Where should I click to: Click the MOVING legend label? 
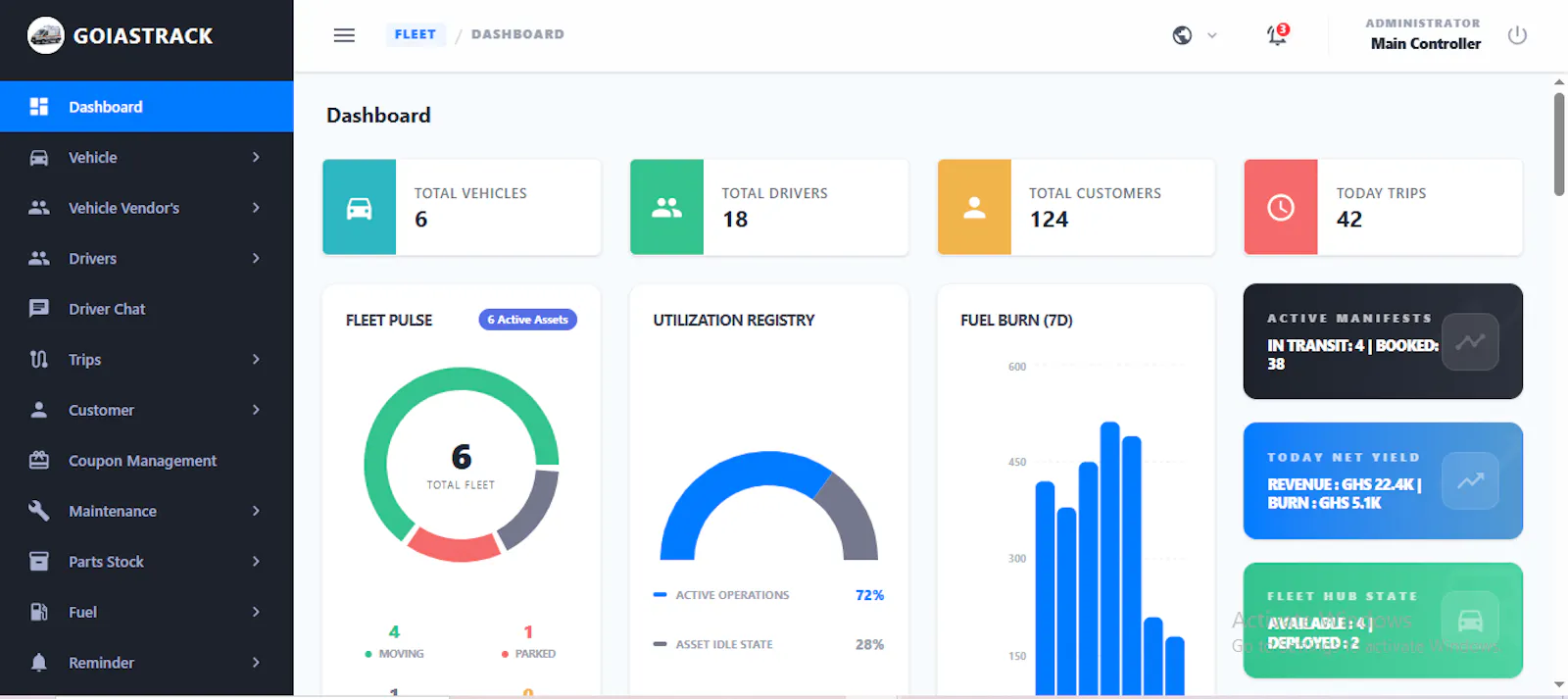[x=401, y=654]
